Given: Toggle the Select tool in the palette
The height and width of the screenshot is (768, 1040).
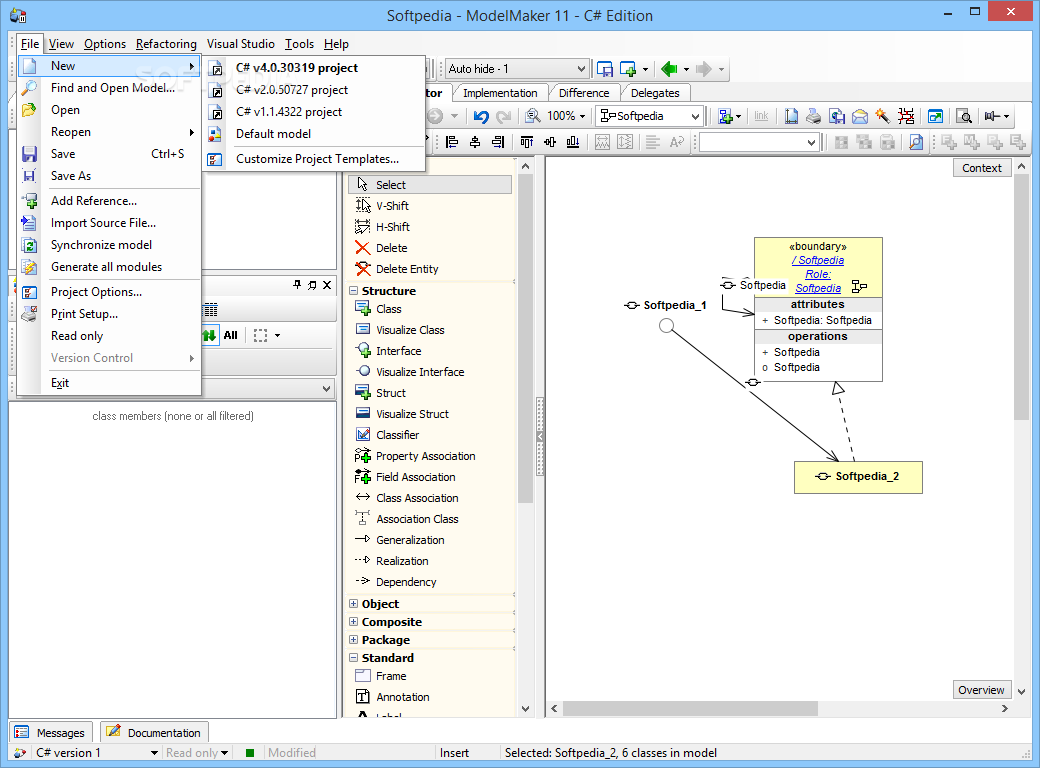Looking at the screenshot, I should (430, 184).
